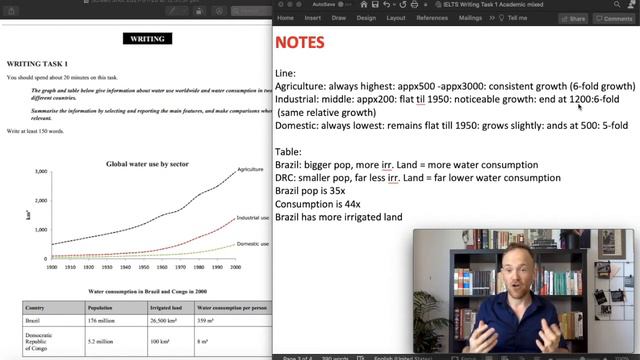
Task: Open the Comments button
Action: pos(614,19)
